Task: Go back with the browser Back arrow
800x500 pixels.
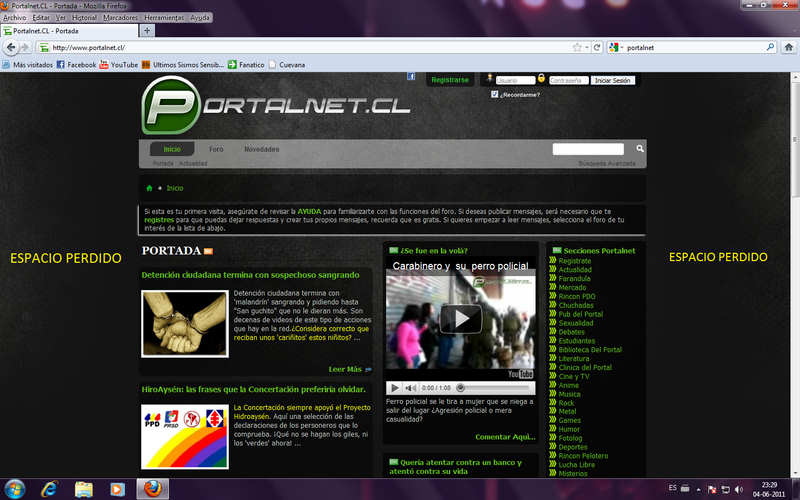Action: [x=11, y=47]
